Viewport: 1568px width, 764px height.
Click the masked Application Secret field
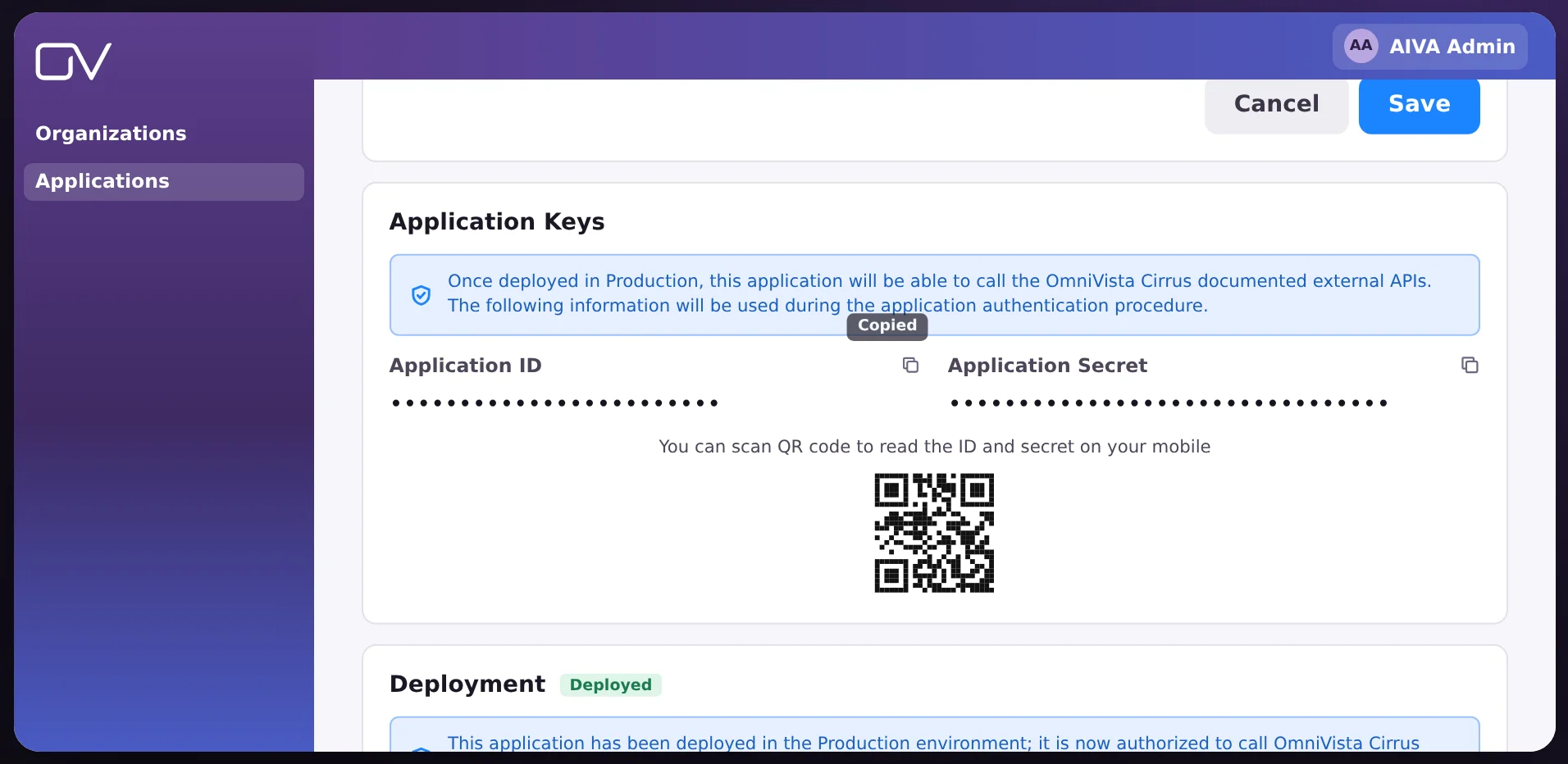pyautogui.click(x=1169, y=402)
